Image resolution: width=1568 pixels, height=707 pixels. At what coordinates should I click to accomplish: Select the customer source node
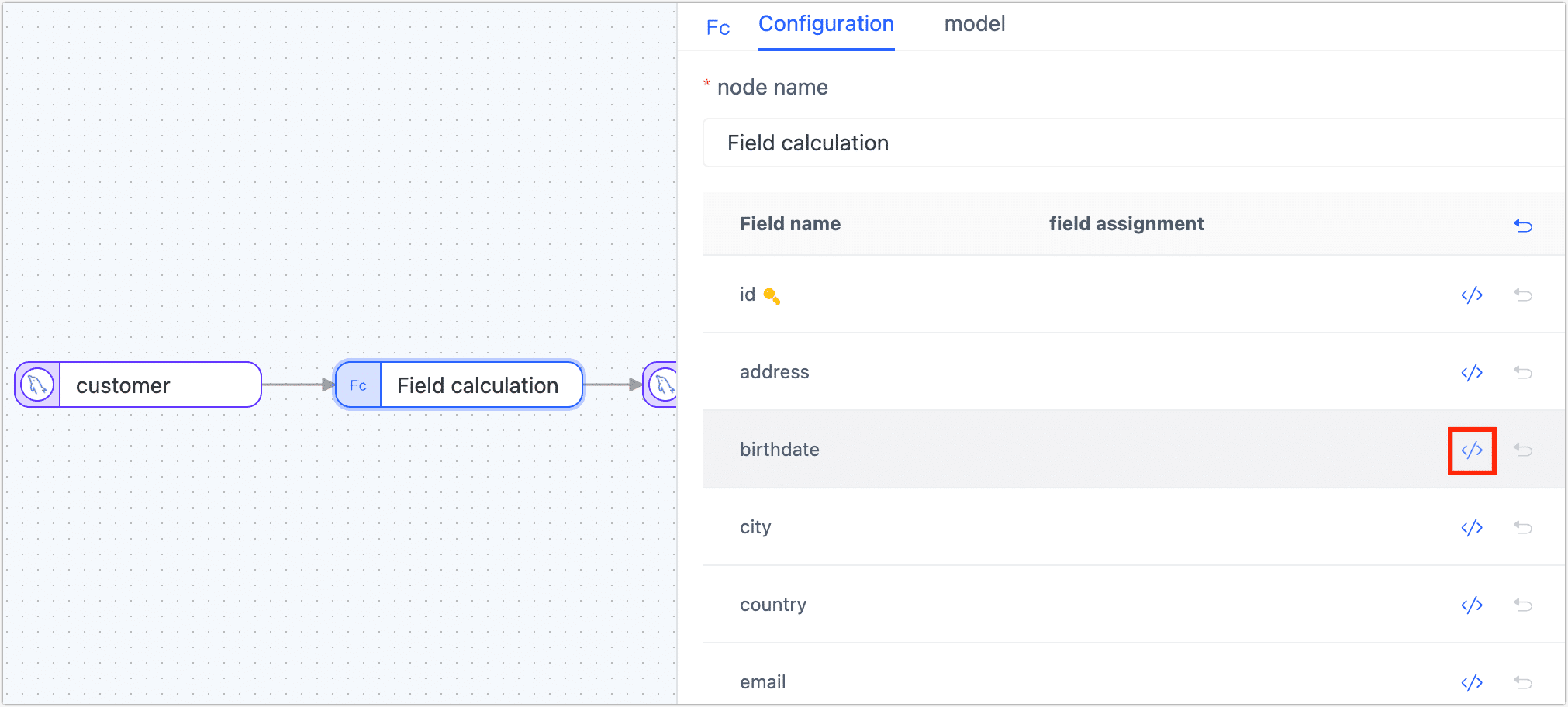click(138, 385)
